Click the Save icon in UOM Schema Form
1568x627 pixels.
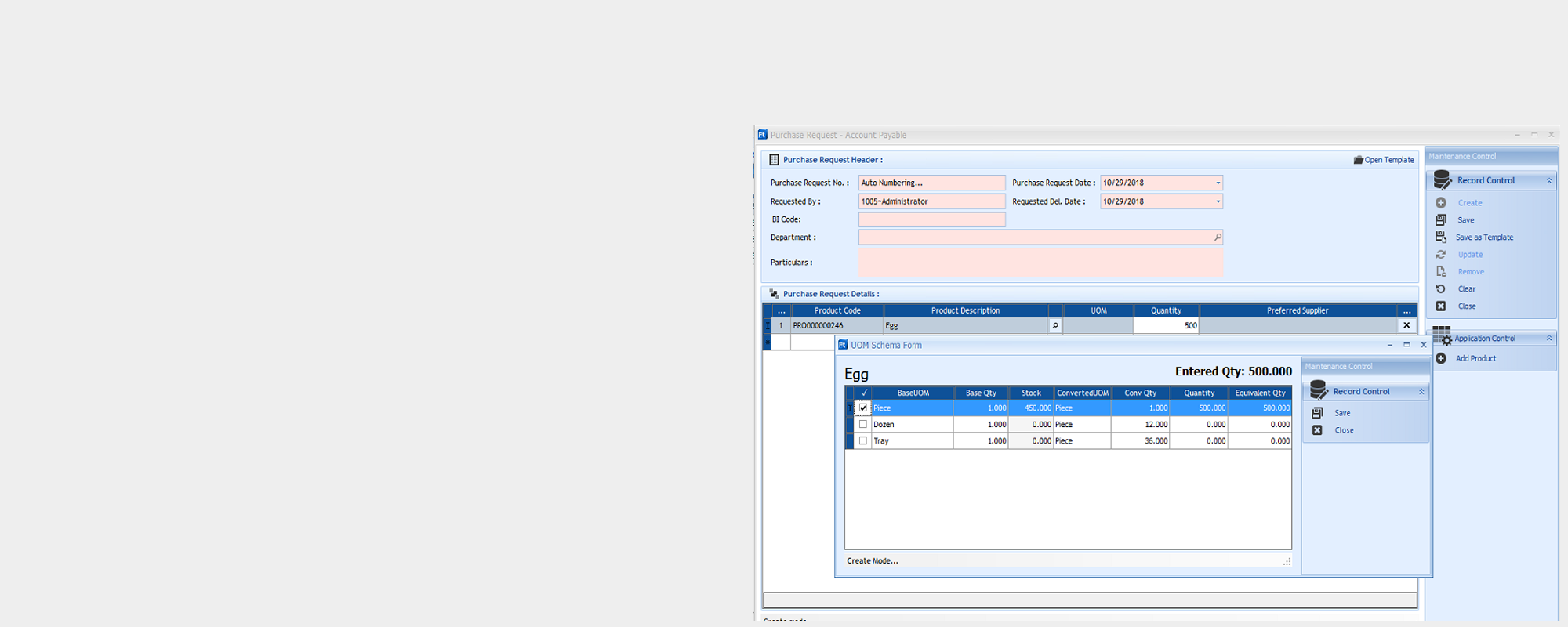click(1317, 413)
